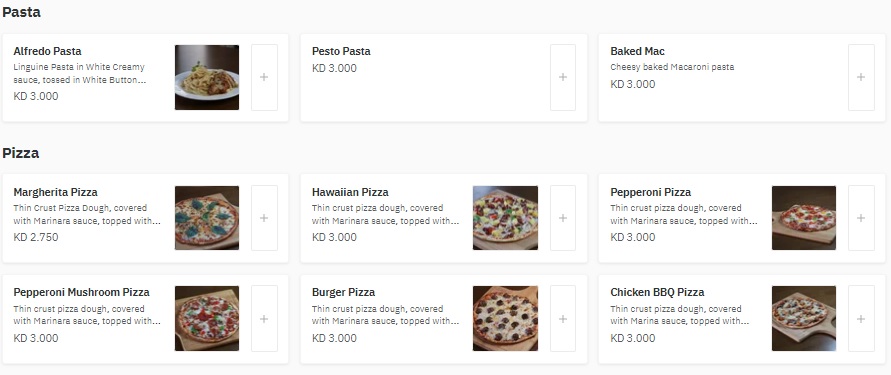The image size is (891, 375).
Task: Add Pepperoni Pizza via its plus icon
Action: coord(861,218)
